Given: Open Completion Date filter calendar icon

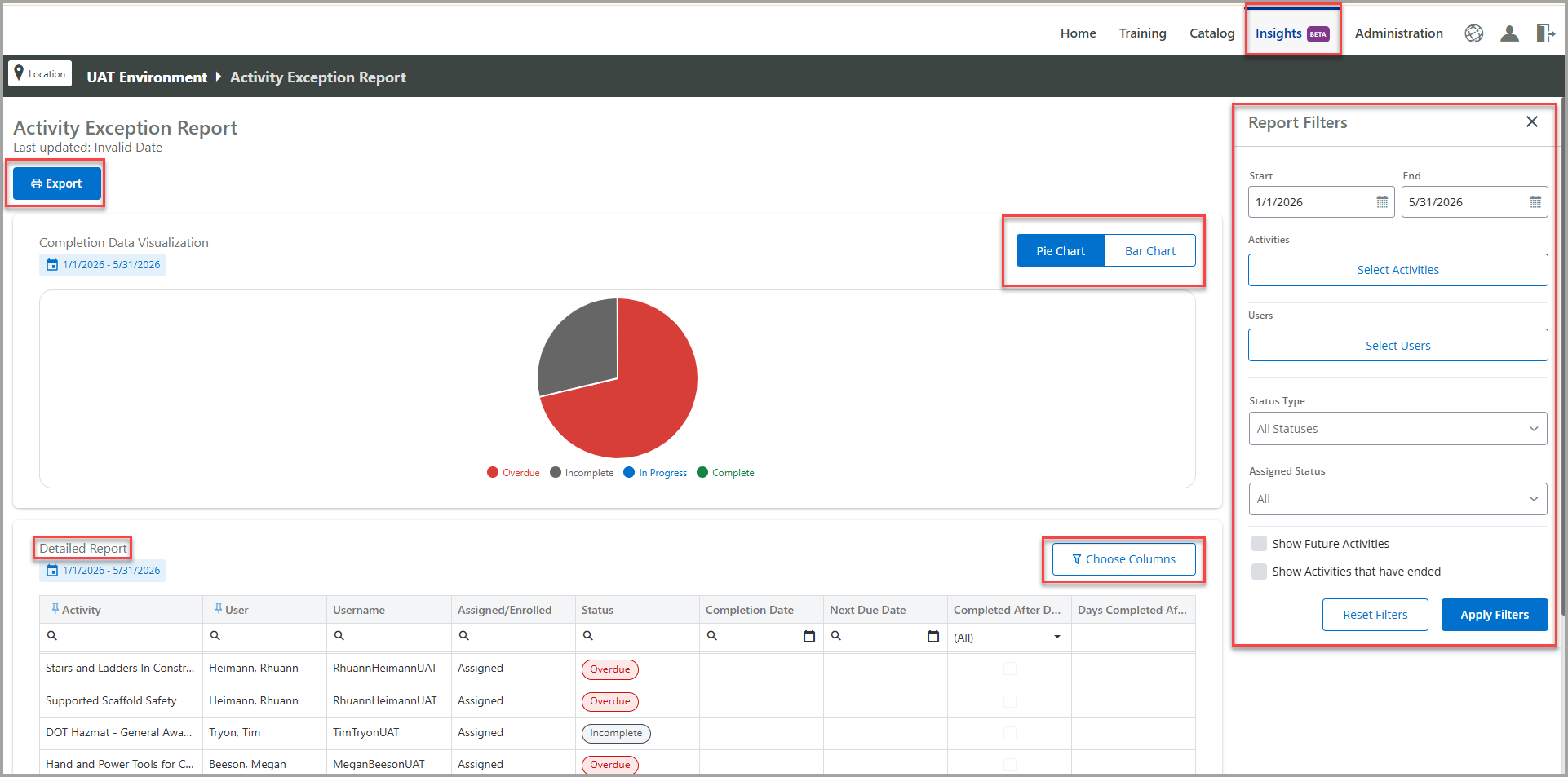Looking at the screenshot, I should [809, 637].
